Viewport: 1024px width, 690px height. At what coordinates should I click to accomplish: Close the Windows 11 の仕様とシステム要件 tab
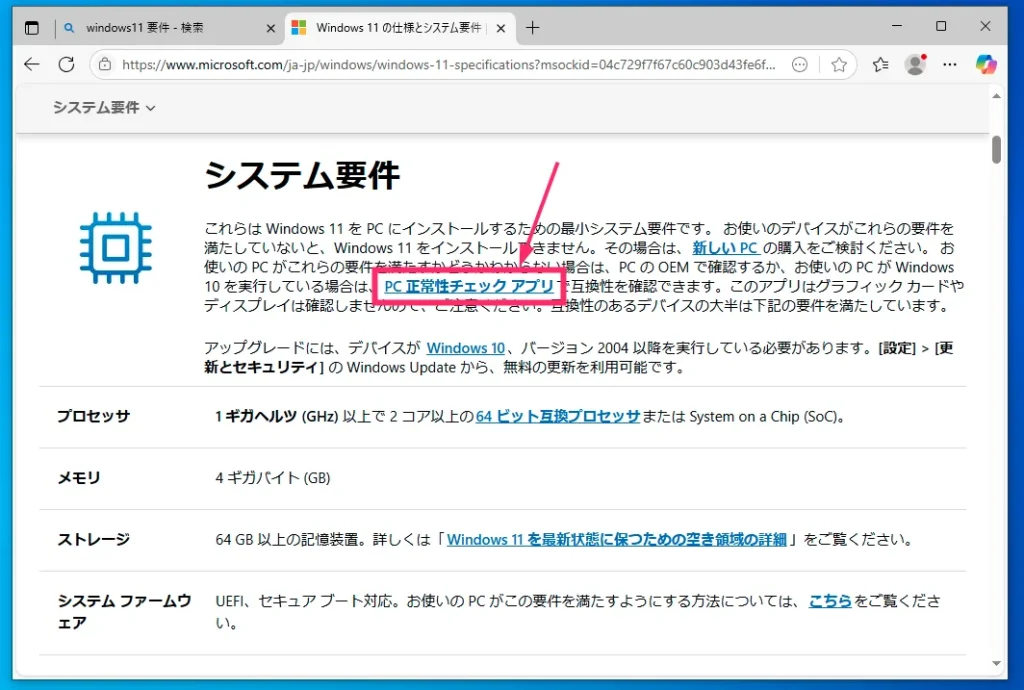tap(501, 28)
